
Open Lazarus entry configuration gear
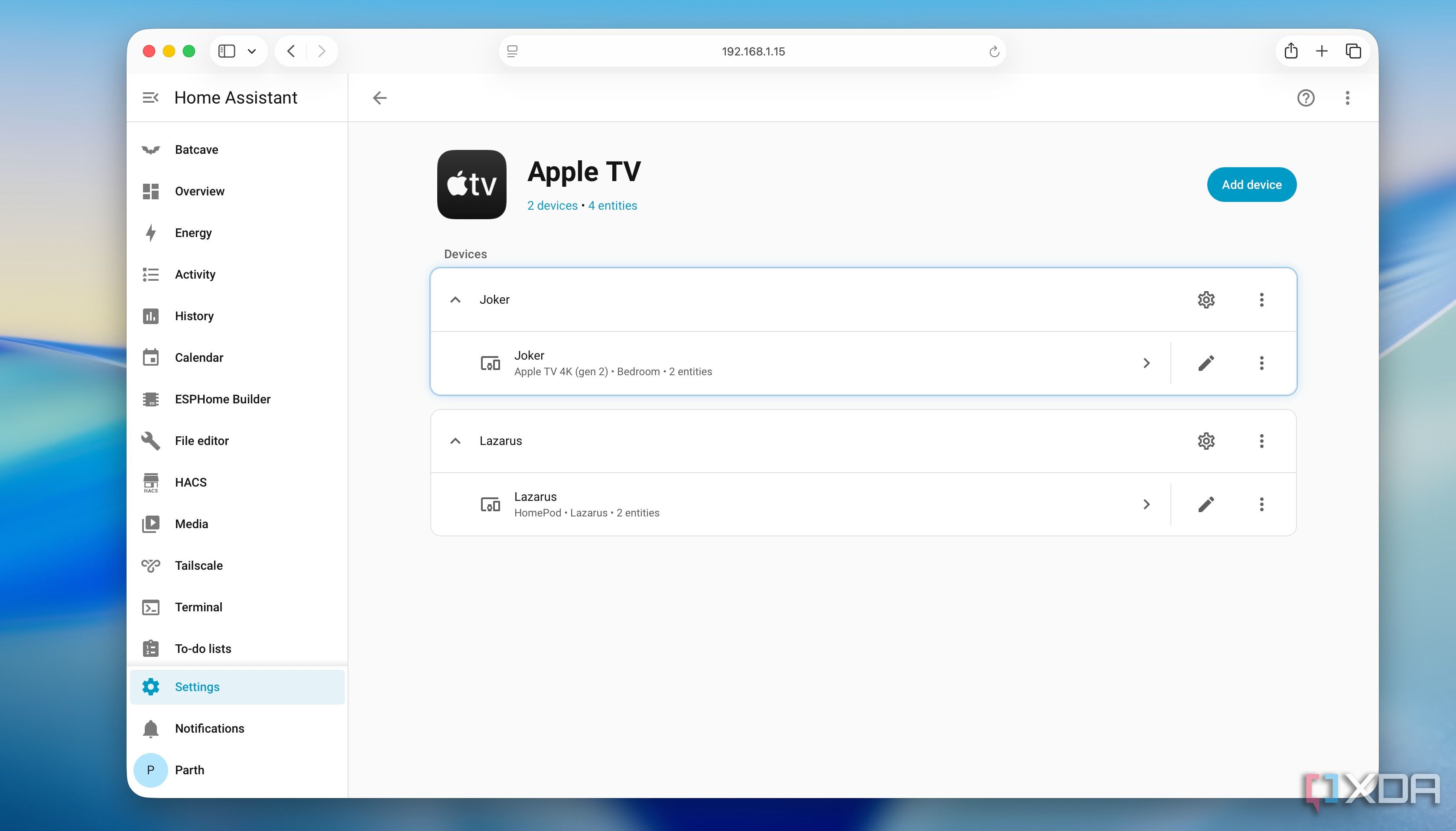(x=1206, y=441)
